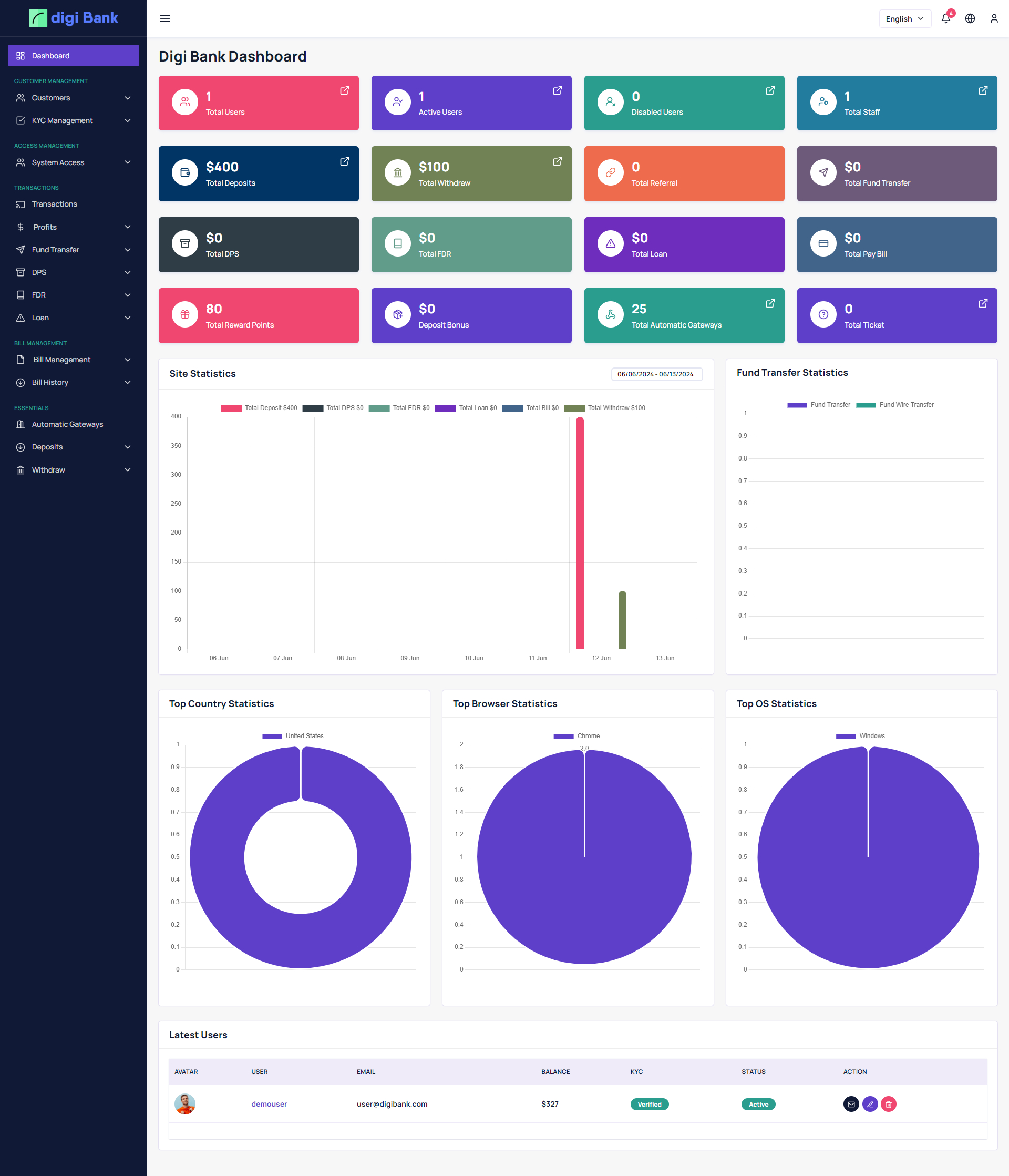Click the digi Bank logo
This screenshot has height=1176, width=1009.
74,17
